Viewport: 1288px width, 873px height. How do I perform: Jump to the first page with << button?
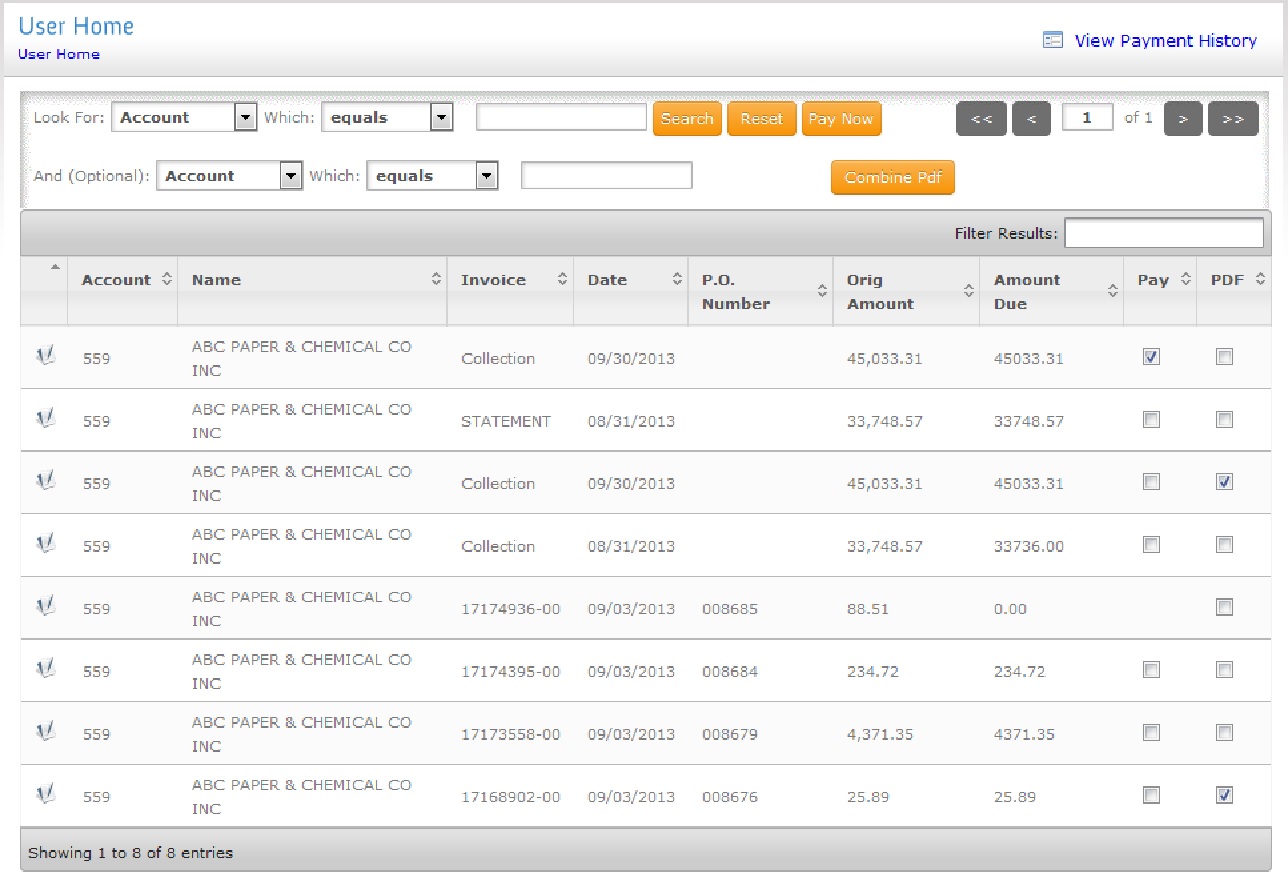click(981, 118)
